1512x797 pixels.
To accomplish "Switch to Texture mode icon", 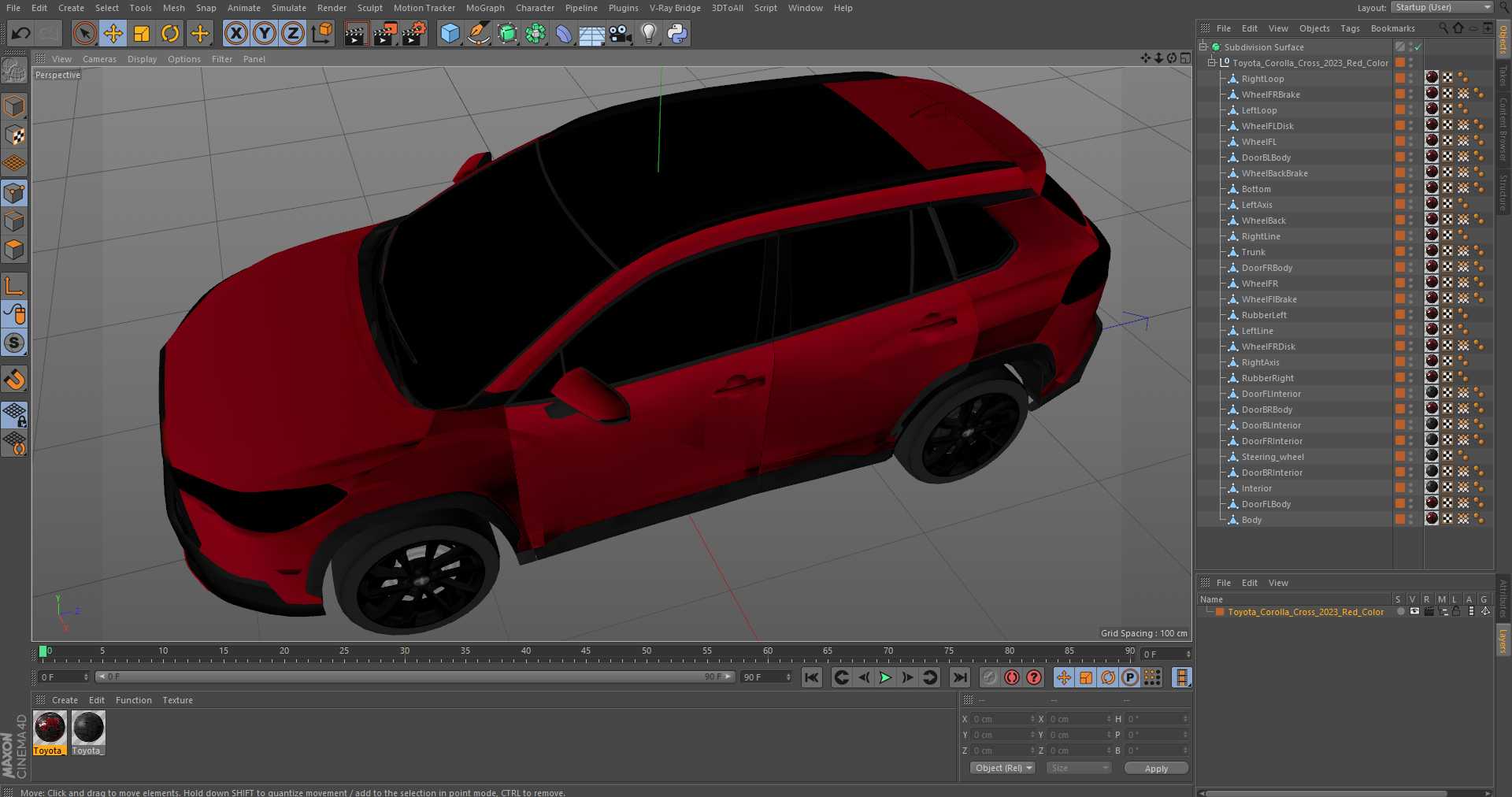I will (x=14, y=135).
